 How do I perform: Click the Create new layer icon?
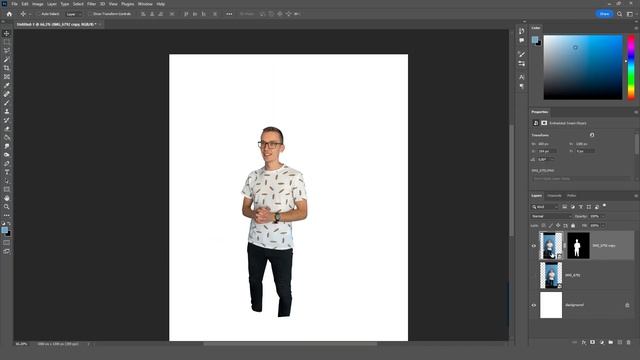pos(620,342)
